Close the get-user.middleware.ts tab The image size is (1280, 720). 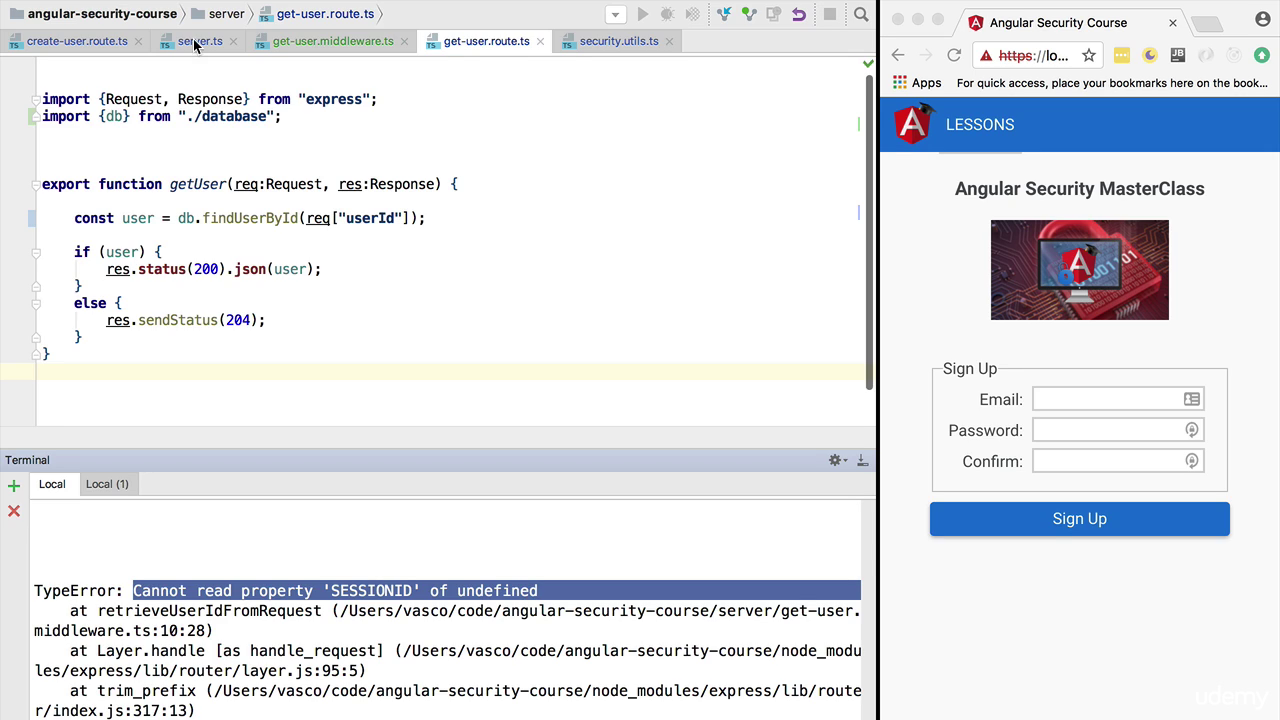[x=404, y=42]
